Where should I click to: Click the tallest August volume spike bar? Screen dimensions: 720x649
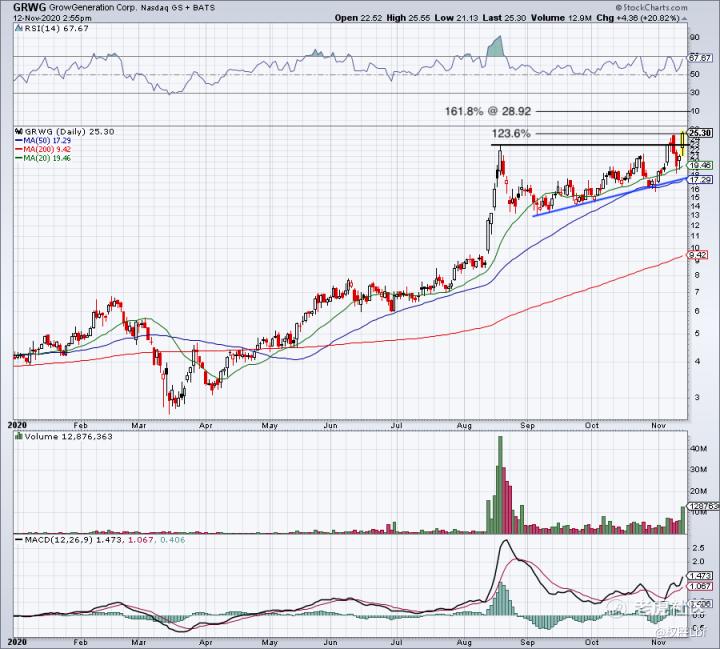[501, 485]
